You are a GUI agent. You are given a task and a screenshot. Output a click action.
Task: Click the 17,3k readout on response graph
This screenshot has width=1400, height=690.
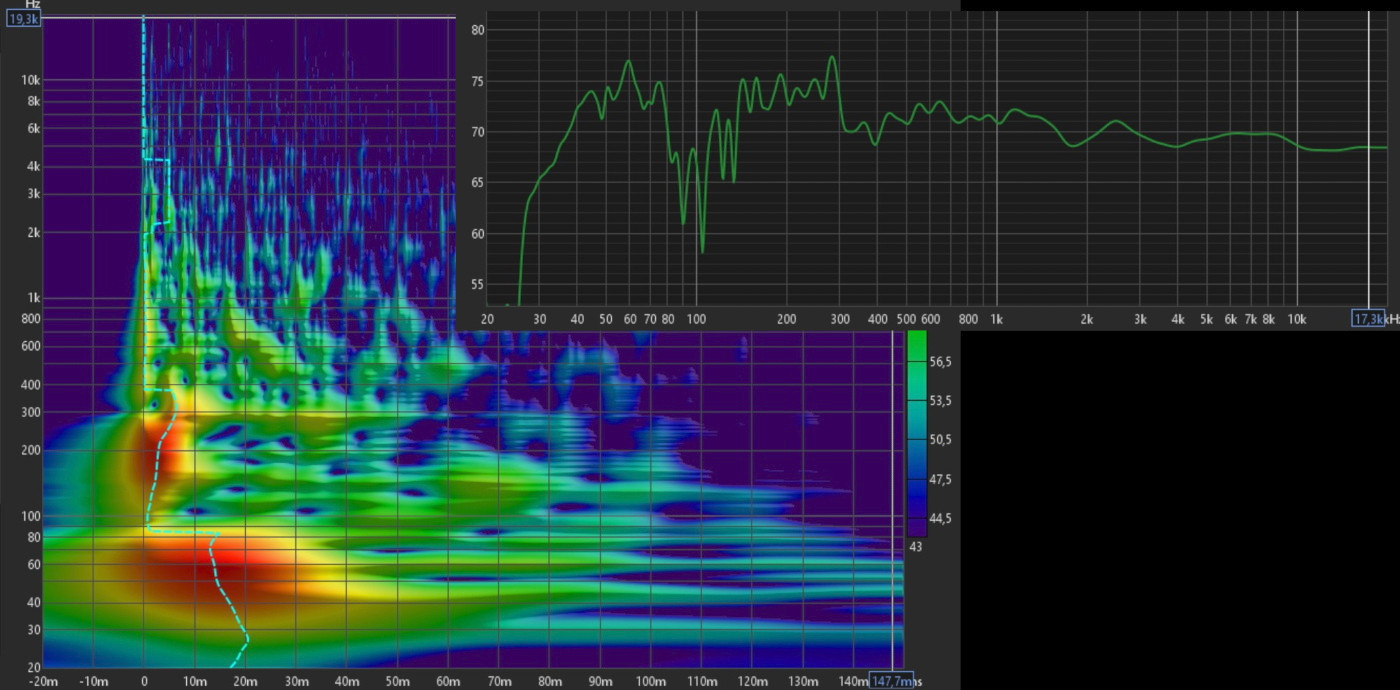pyautogui.click(x=1367, y=318)
